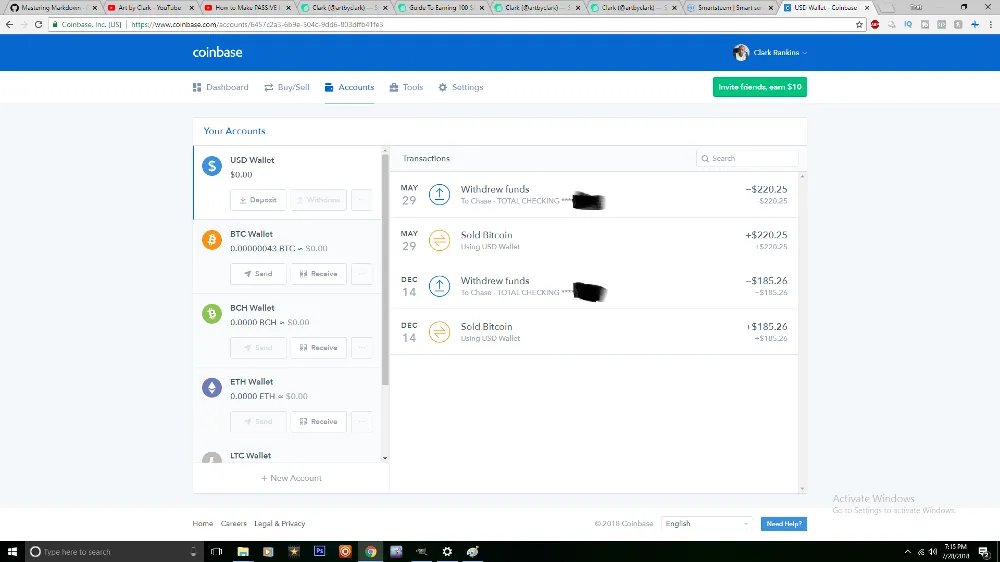
Task: Bookmark page with star icon
Action: pyautogui.click(x=859, y=24)
